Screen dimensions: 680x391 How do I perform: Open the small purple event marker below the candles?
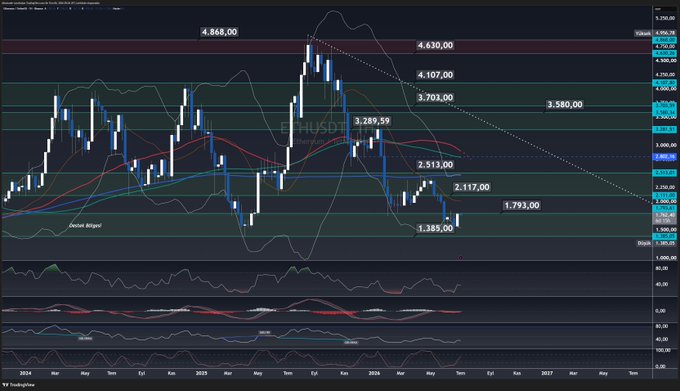point(460,258)
